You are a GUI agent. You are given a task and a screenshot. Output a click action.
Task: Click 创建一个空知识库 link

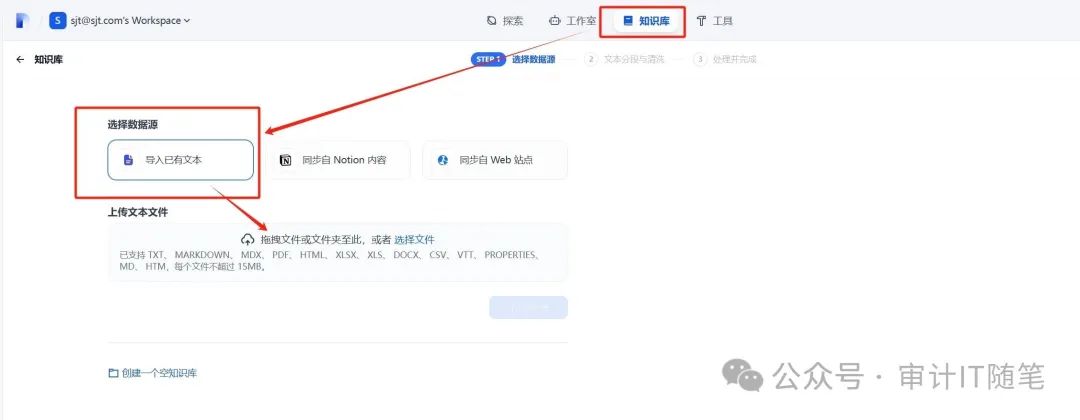tap(159, 373)
